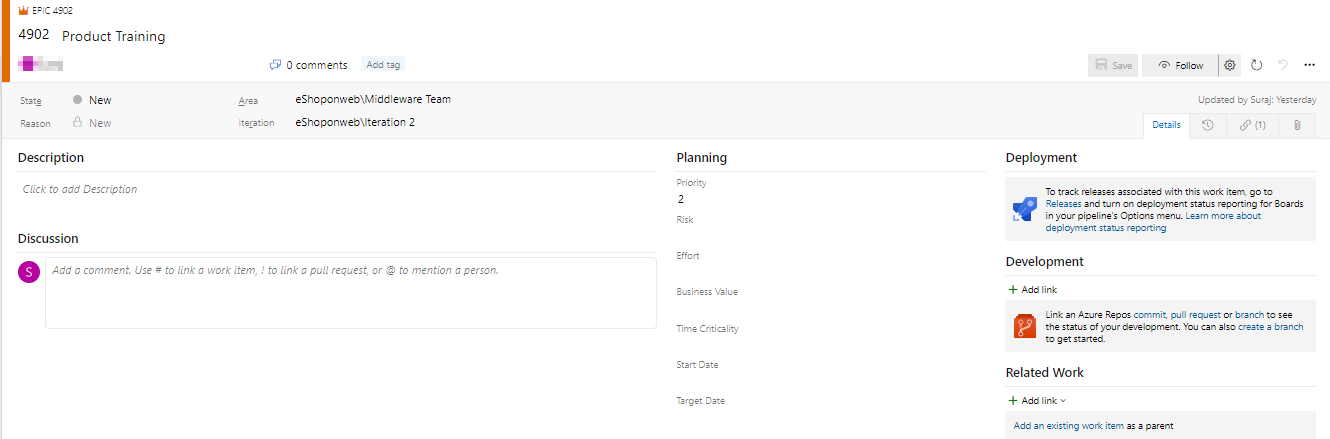Click the undo changes arrow icon
The width and height of the screenshot is (1330, 439).
1283,65
